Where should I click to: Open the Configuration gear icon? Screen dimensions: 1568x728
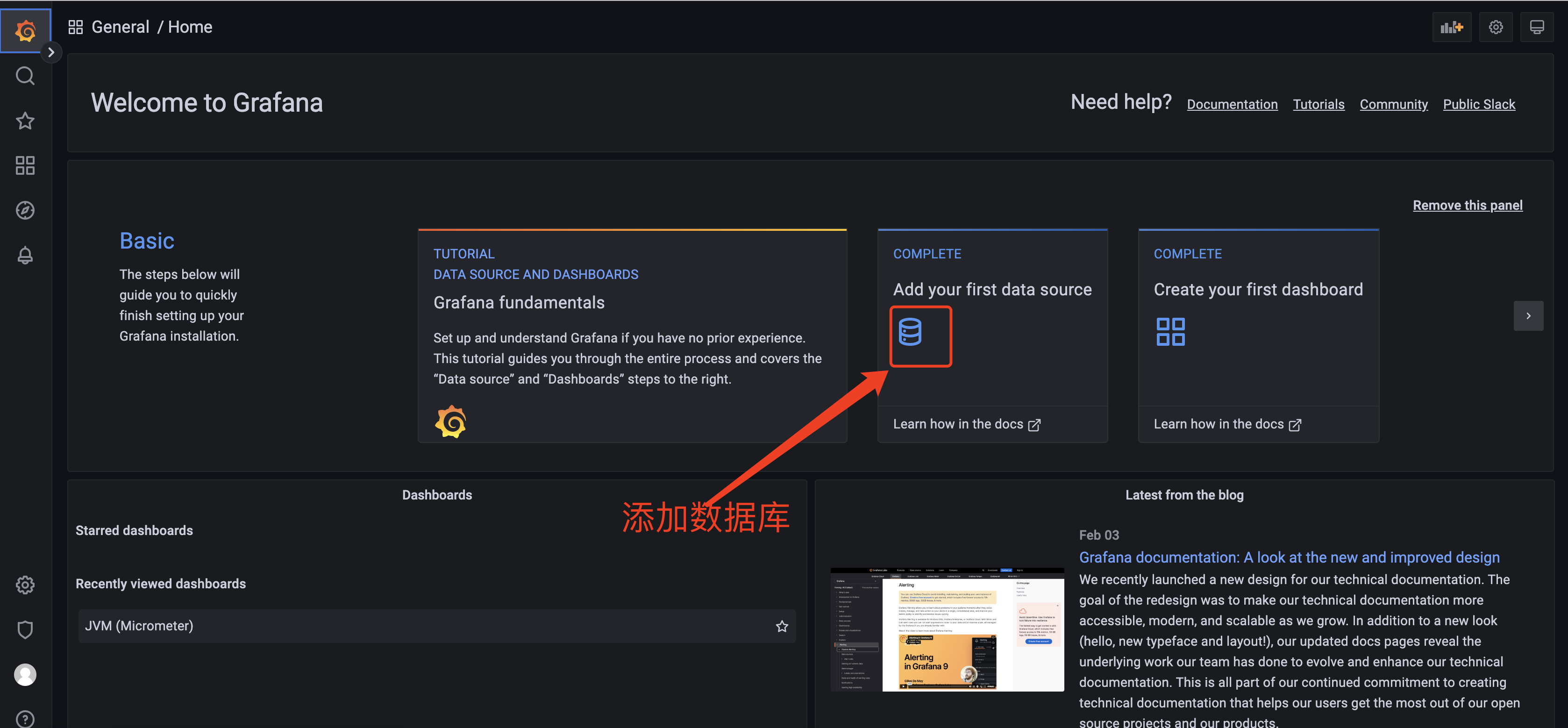26,584
